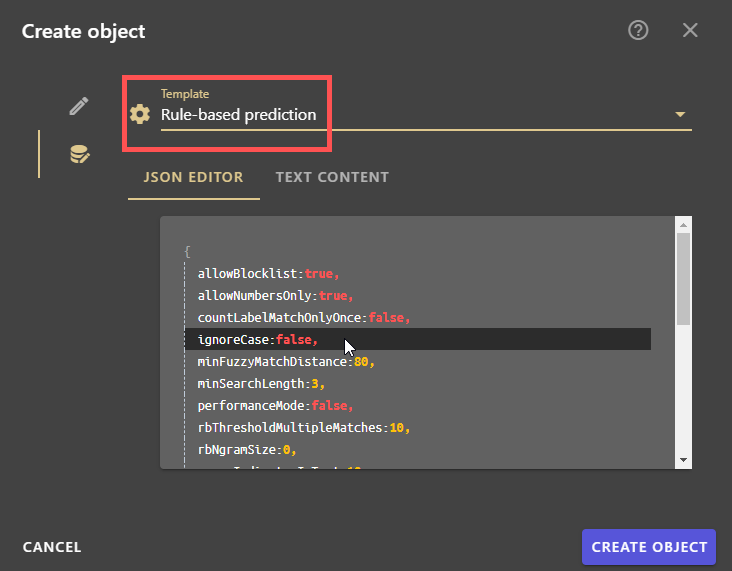The width and height of the screenshot is (732, 571).
Task: Click the scrollbar up arrow in editor
Action: point(683,225)
